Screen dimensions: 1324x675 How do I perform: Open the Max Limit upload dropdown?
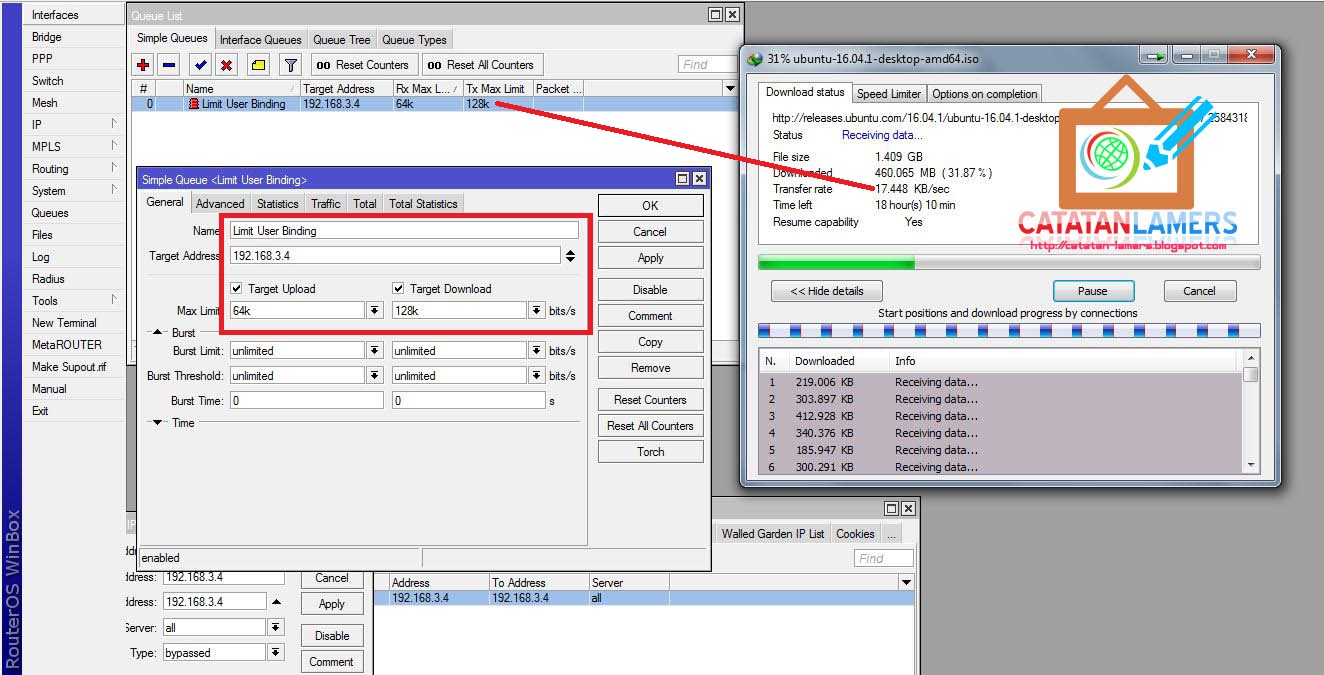coord(373,310)
